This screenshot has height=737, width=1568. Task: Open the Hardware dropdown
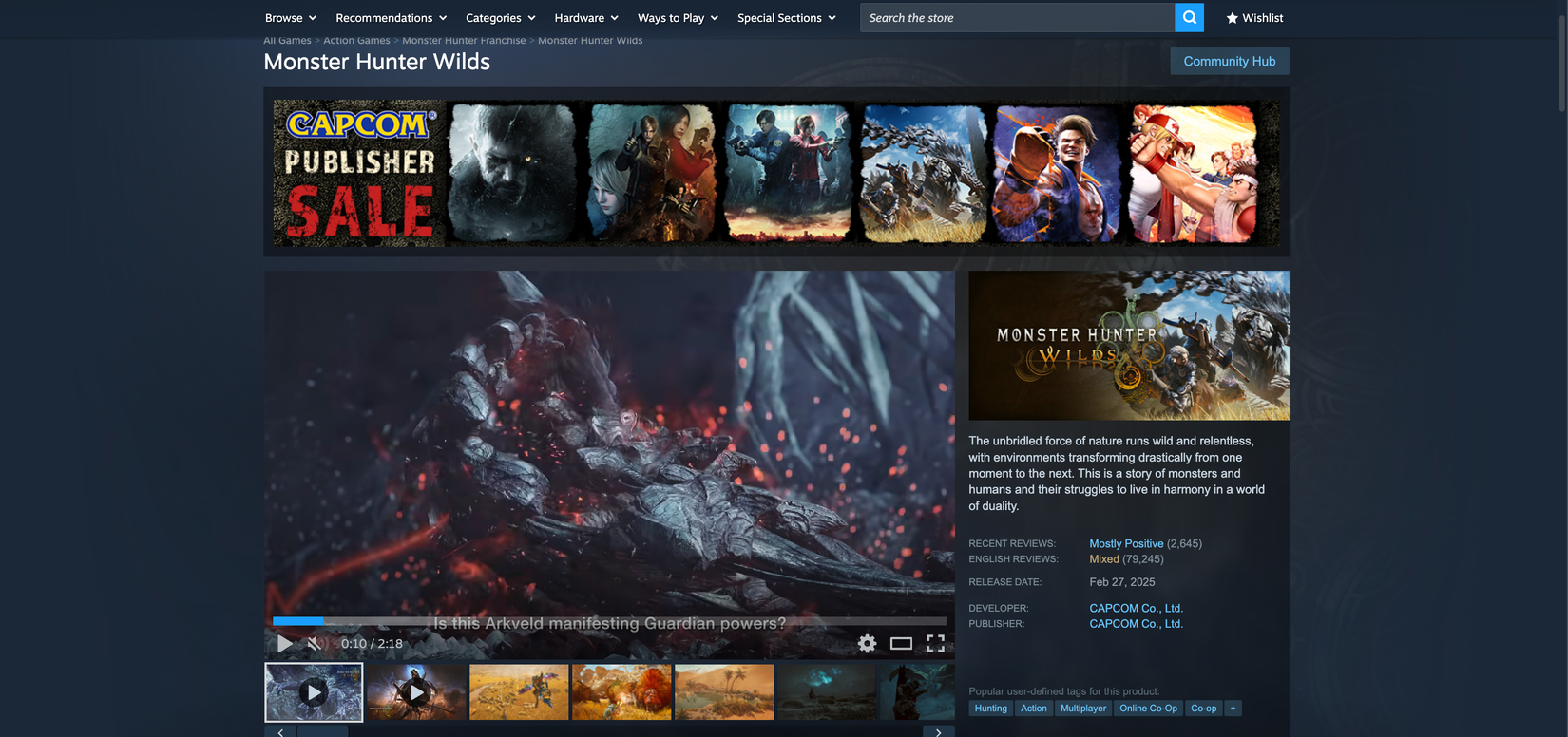point(586,18)
